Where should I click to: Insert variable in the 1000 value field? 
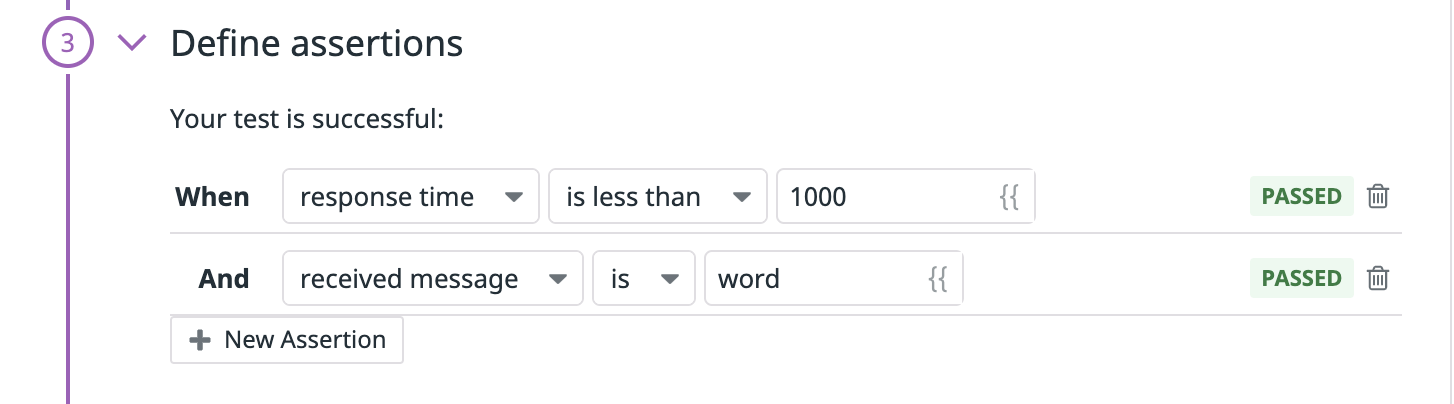tap(1009, 197)
